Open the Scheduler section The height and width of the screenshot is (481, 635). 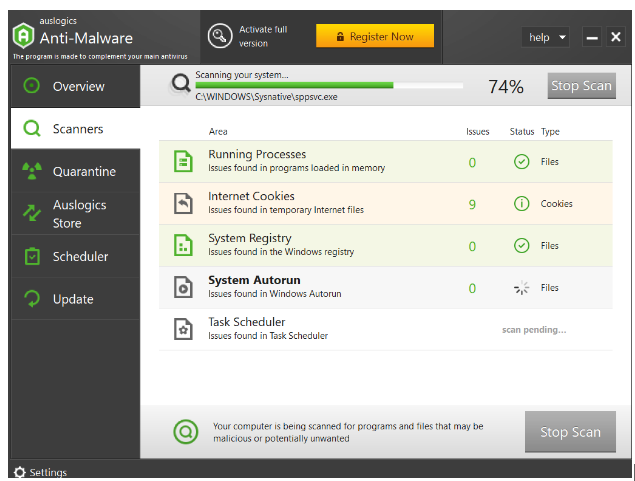[x=75, y=256]
